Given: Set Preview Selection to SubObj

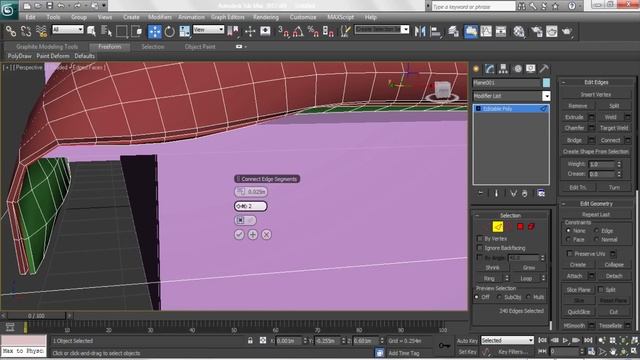Looking at the screenshot, I should point(500,297).
